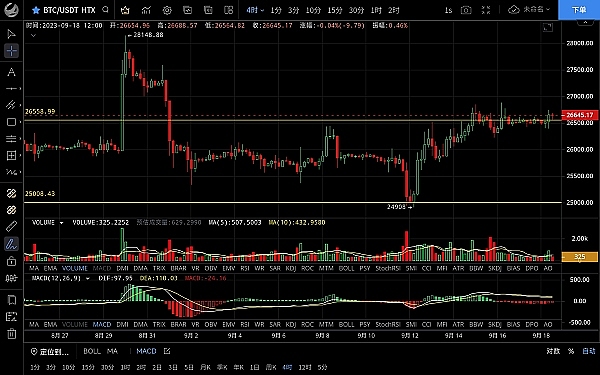This screenshot has width=600, height=375.
Task: Take a chart screenshot with camera icon
Action: click(x=466, y=10)
